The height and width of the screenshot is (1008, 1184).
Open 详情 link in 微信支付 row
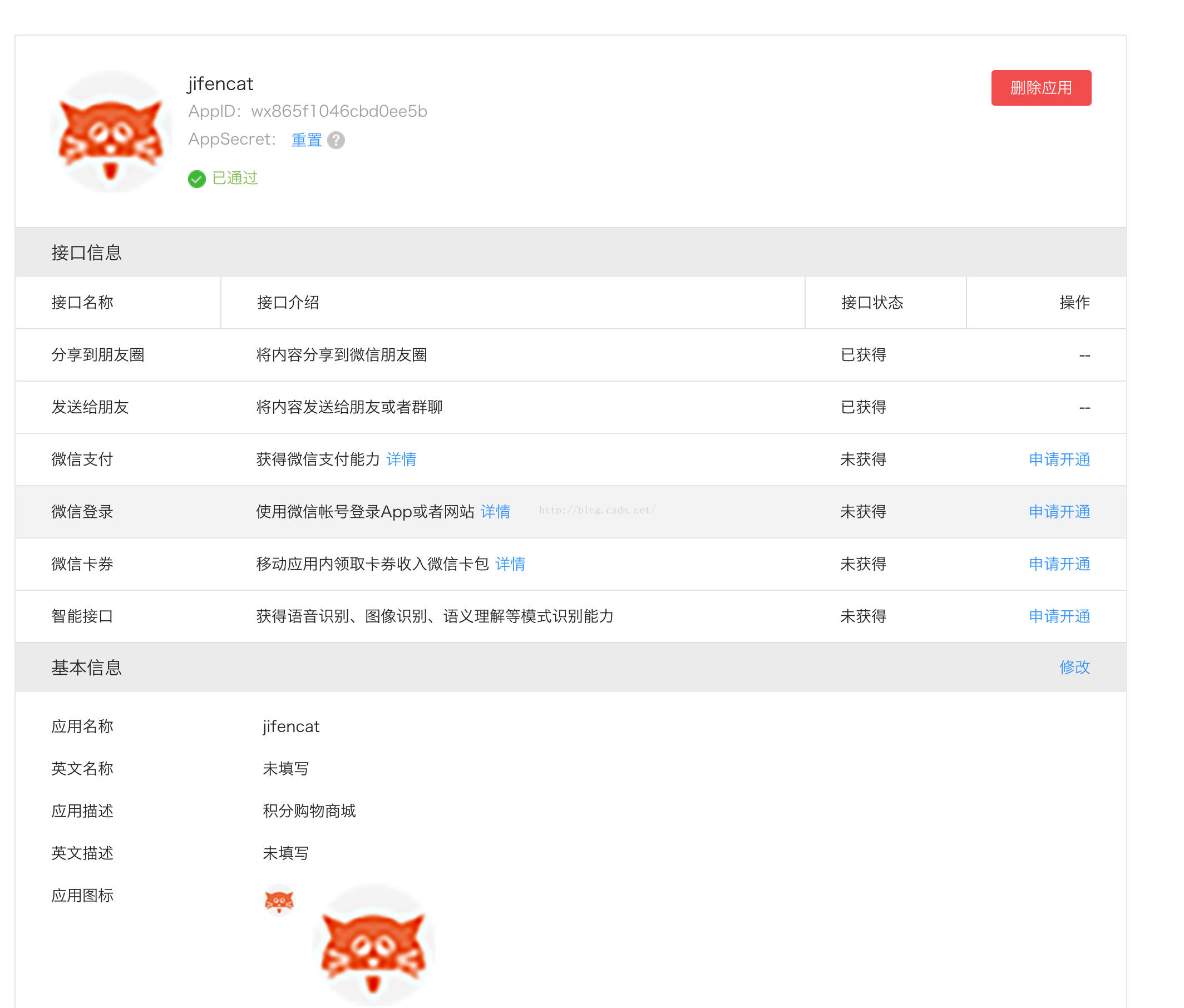tap(401, 459)
